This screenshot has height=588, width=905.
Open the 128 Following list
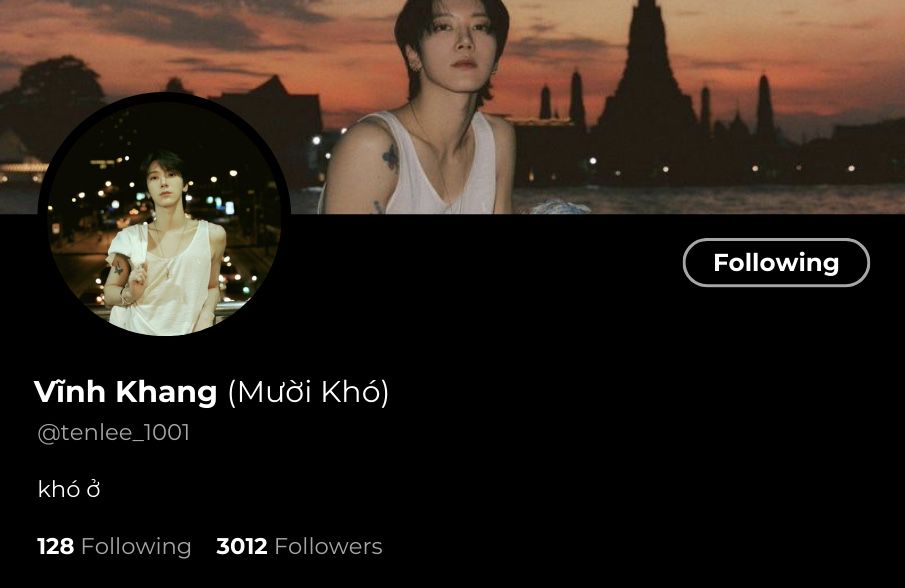(x=114, y=546)
